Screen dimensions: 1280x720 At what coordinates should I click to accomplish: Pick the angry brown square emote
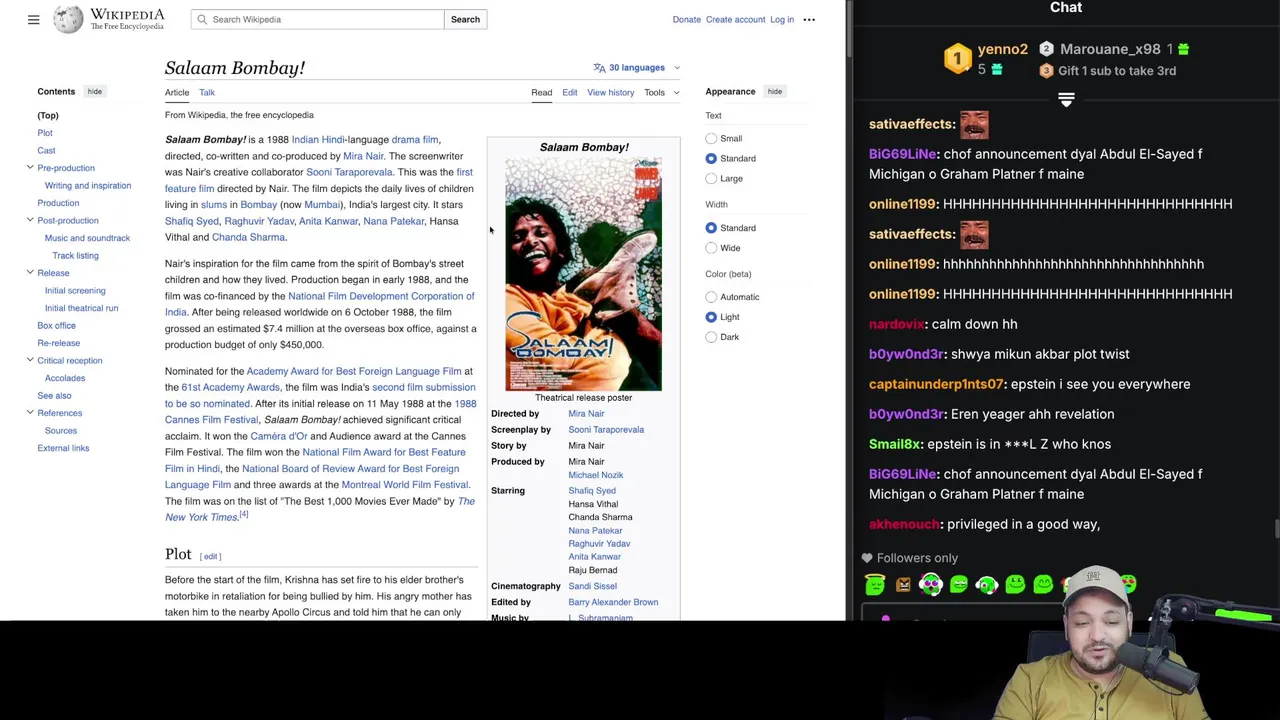tap(903, 586)
